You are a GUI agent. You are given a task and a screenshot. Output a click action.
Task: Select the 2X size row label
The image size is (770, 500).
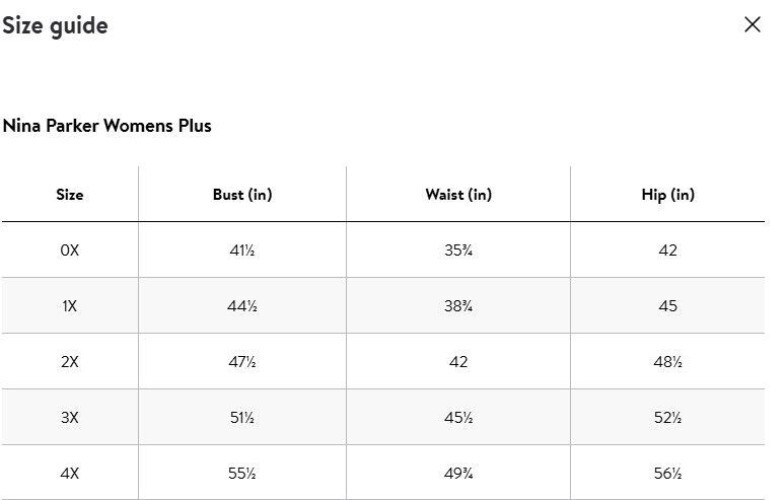70,362
